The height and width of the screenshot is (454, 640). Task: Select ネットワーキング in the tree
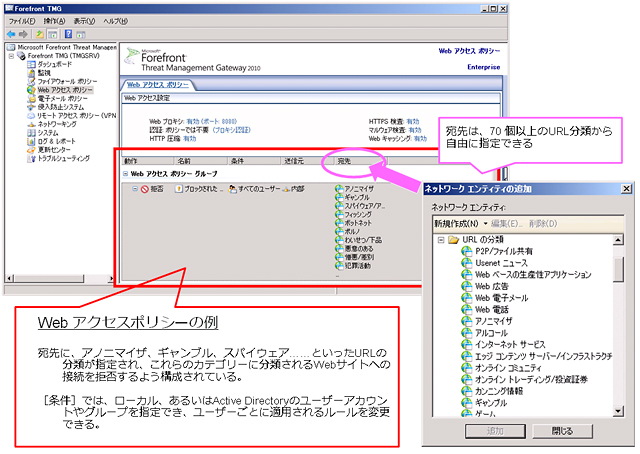(57, 124)
